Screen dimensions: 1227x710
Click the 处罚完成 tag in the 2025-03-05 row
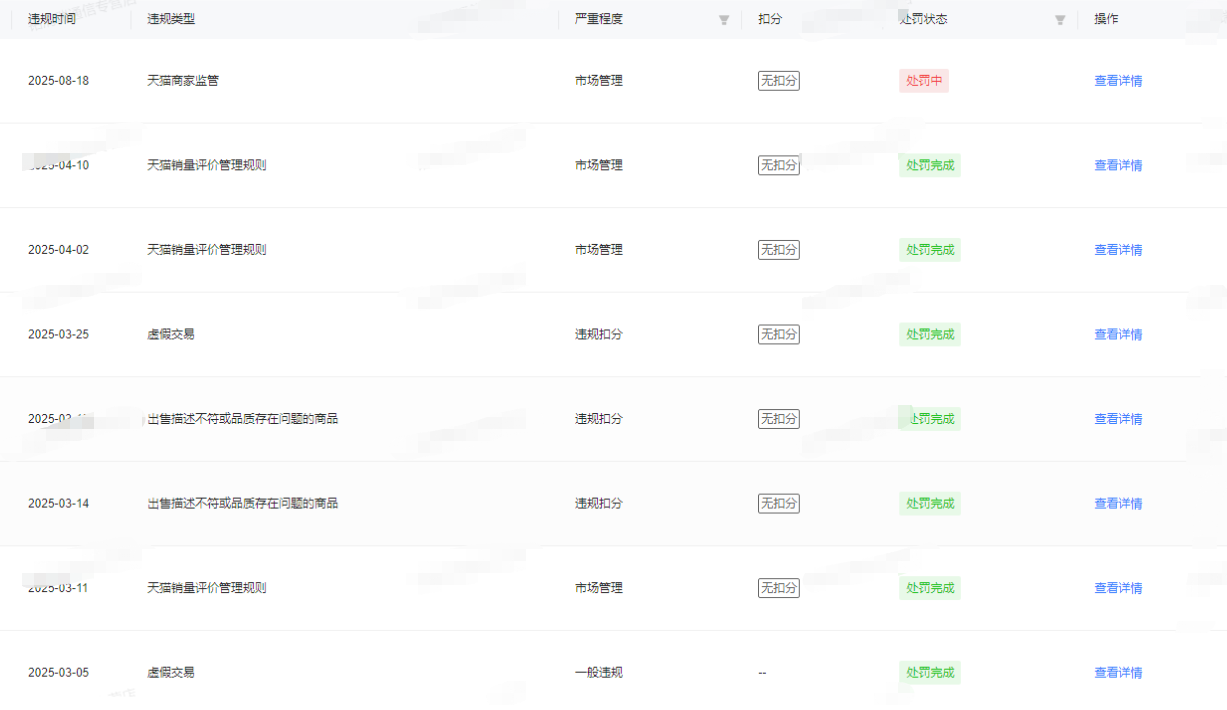(x=930, y=673)
